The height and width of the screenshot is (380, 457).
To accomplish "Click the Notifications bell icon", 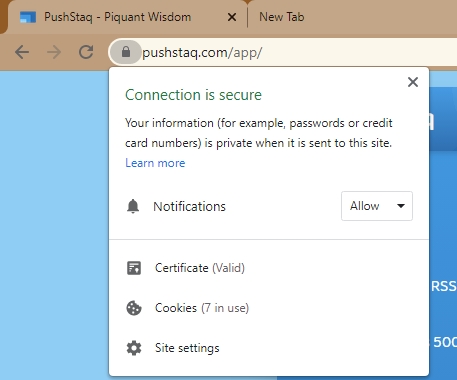I will 133,206.
